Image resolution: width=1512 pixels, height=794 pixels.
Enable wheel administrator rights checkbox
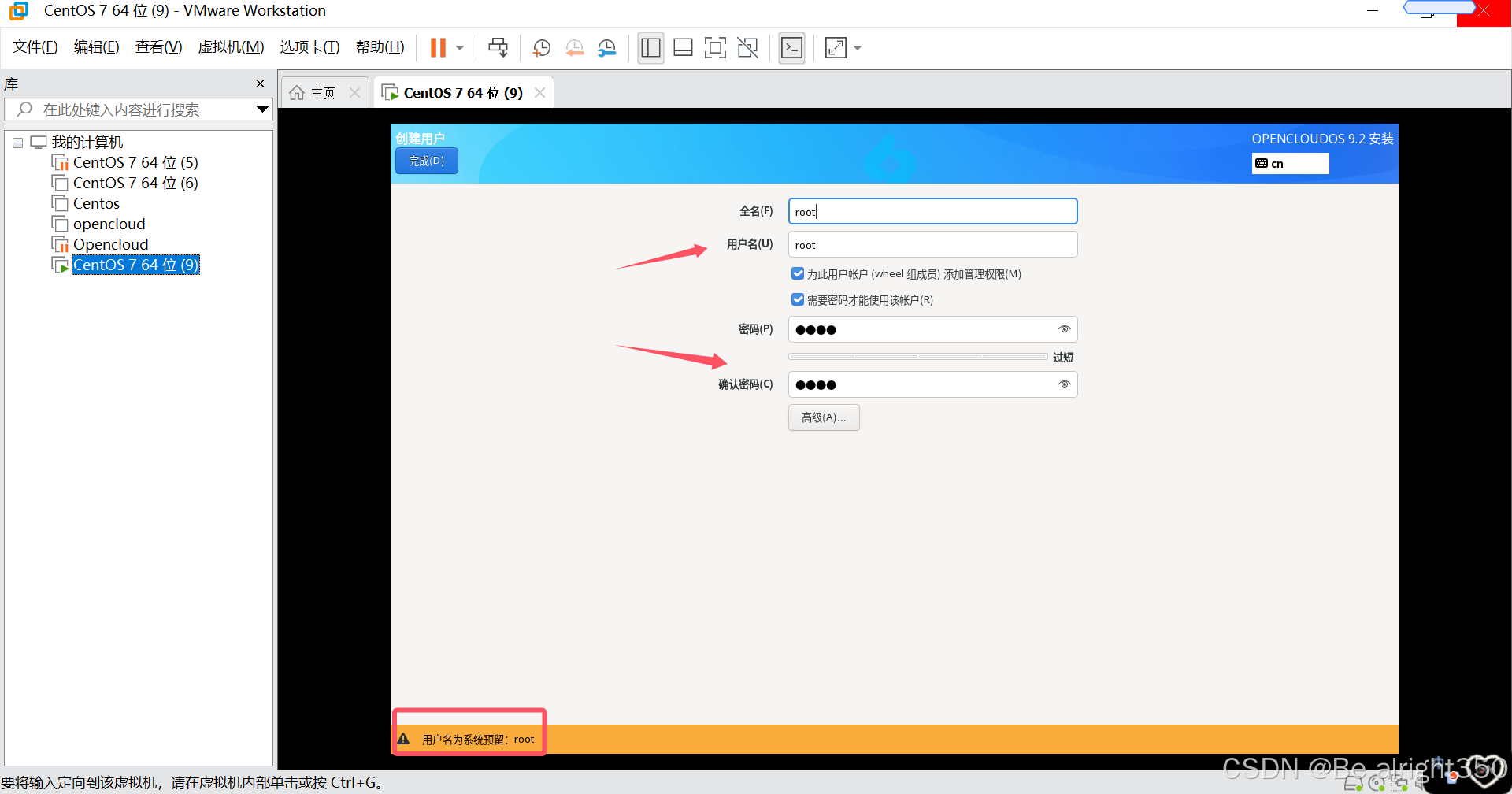tap(798, 273)
